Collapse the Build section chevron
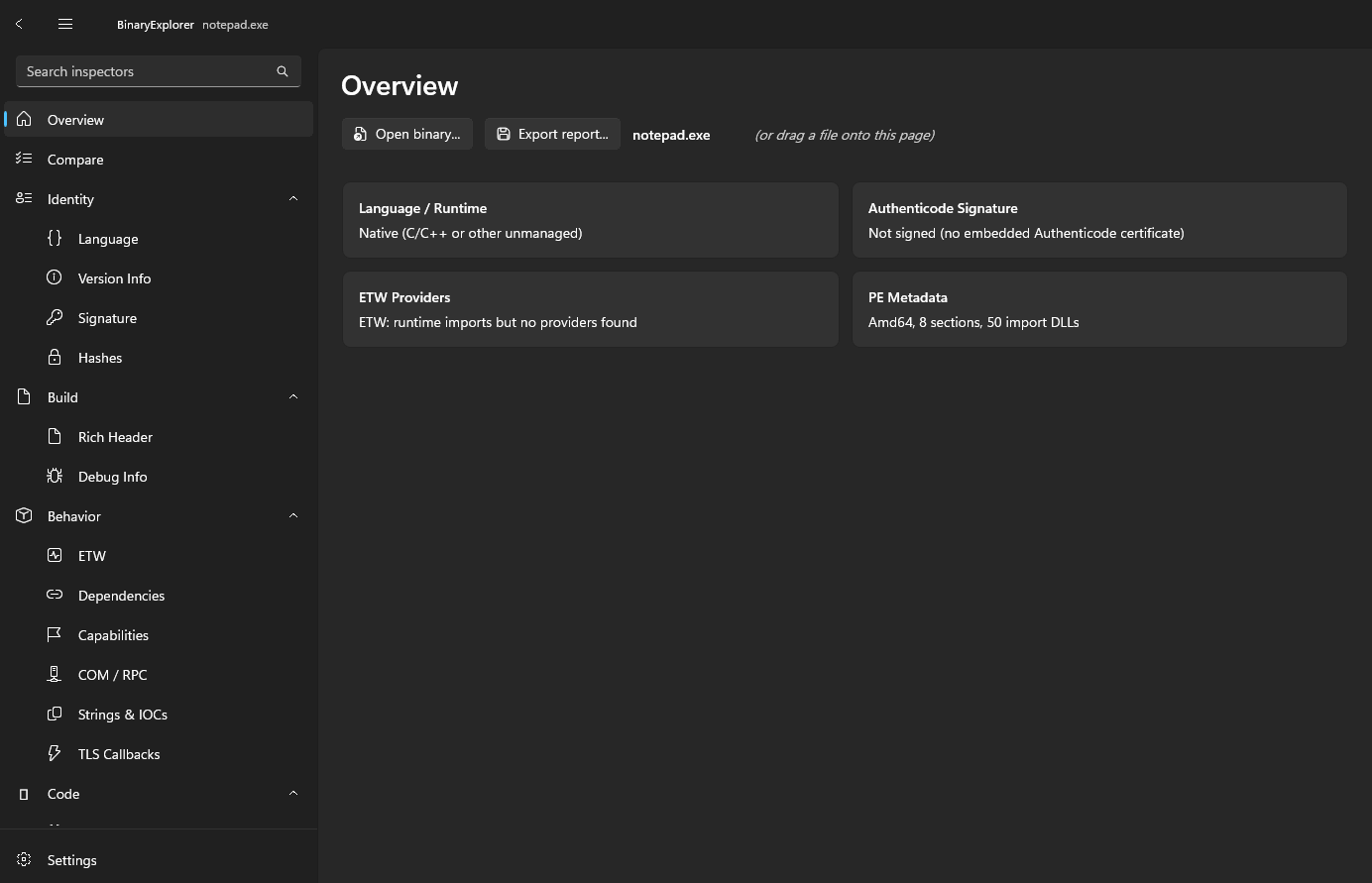Screen dimensions: 1372x883 tap(293, 396)
